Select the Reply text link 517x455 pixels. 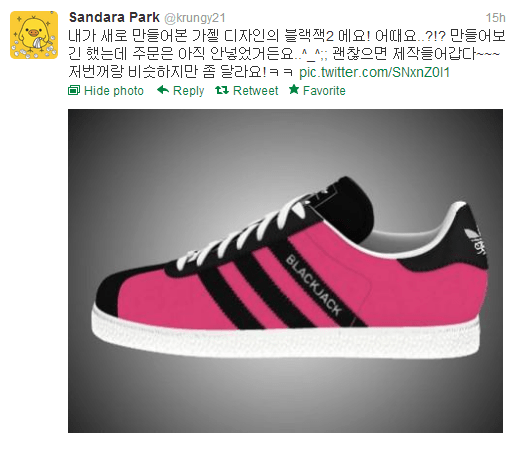(x=188, y=91)
